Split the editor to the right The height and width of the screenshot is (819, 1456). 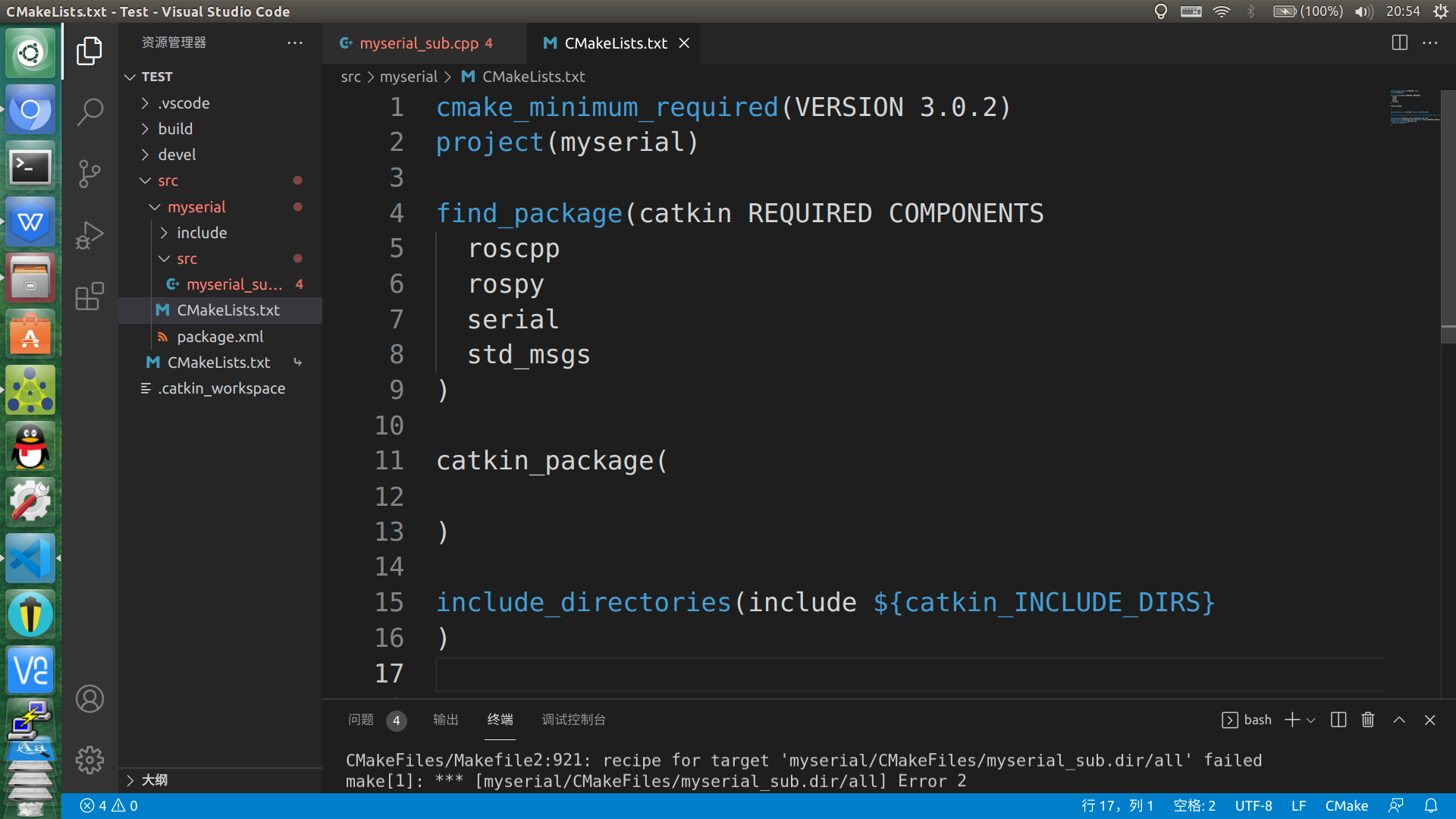coord(1399,43)
